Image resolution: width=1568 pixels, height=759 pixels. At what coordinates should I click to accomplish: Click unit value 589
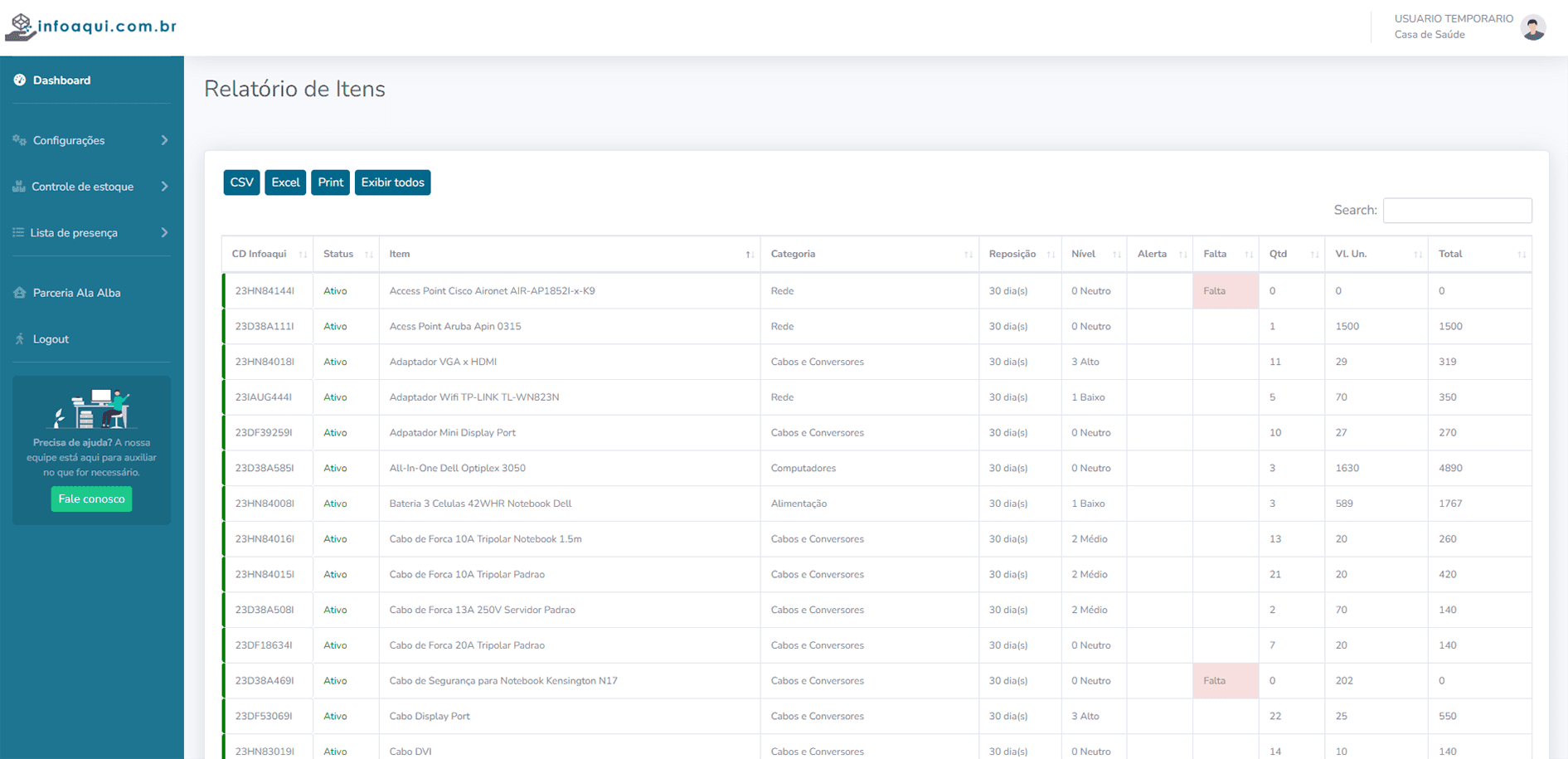coord(1344,504)
